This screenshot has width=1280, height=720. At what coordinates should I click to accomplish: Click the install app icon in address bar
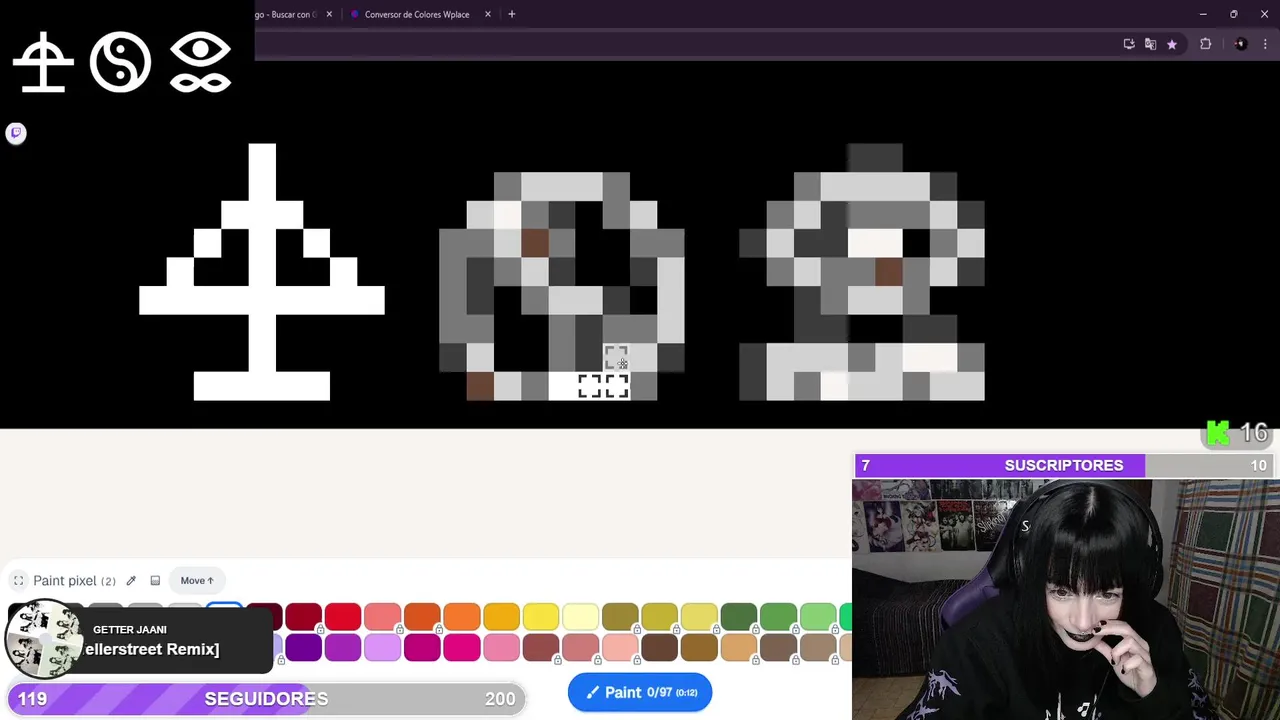tap(1129, 44)
